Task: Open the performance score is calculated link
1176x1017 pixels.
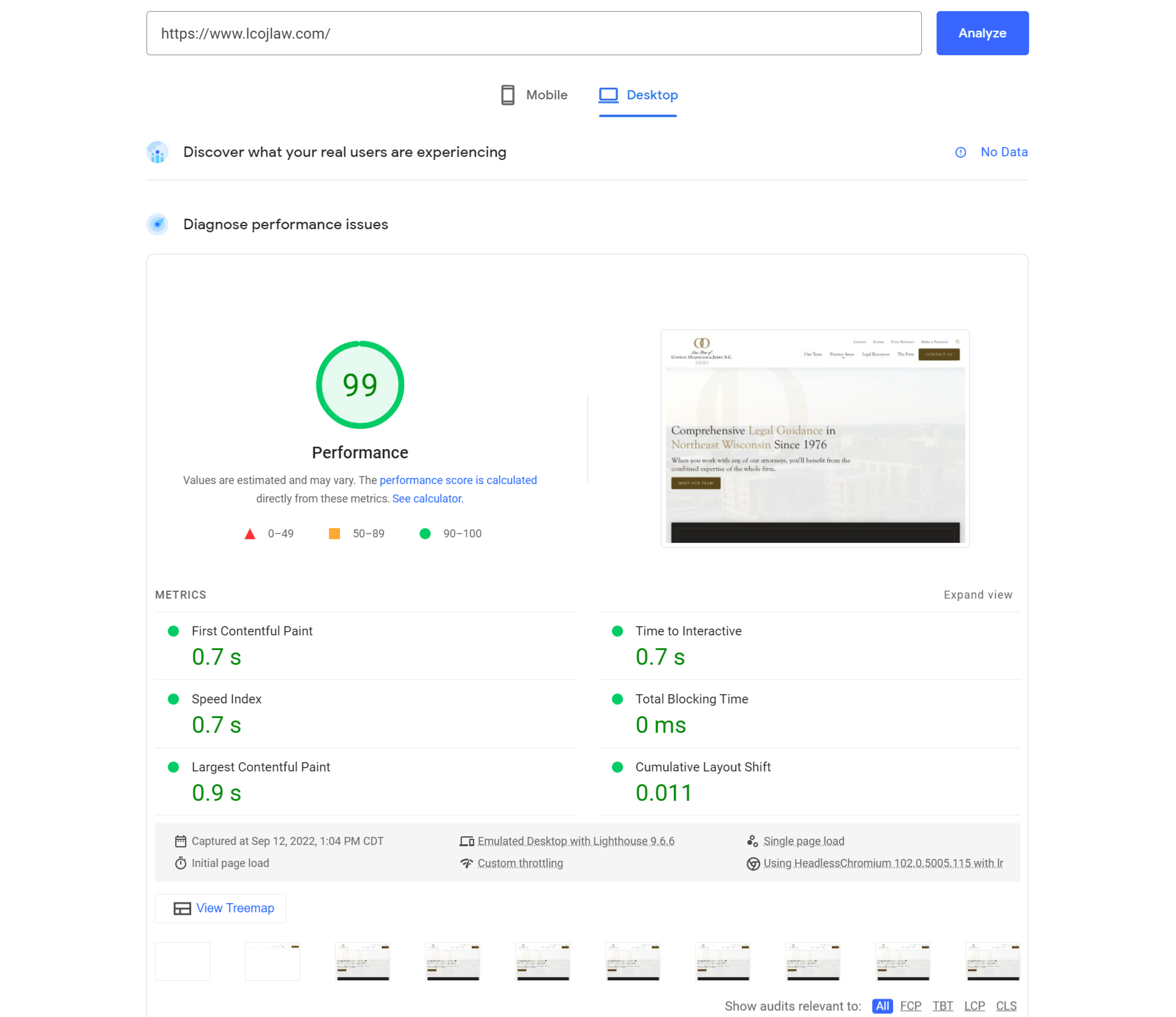Action: (458, 480)
